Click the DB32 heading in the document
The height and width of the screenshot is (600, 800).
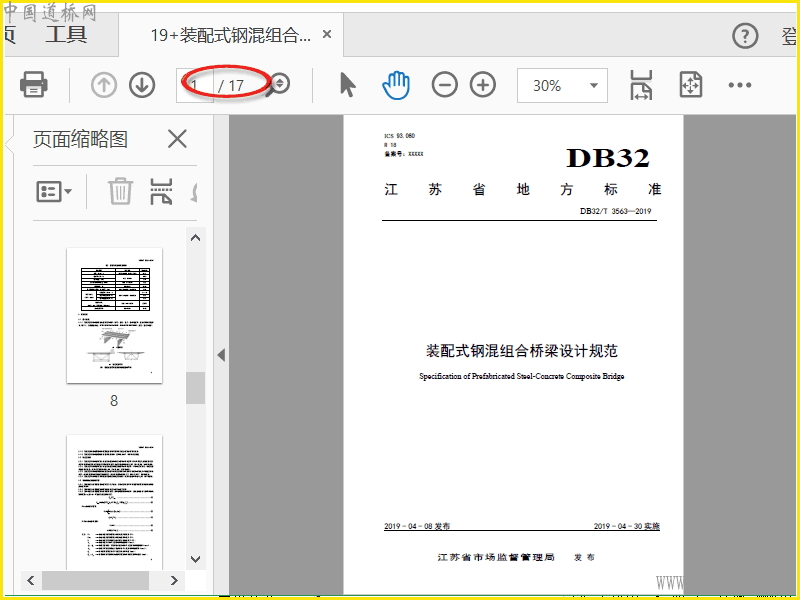coord(608,158)
